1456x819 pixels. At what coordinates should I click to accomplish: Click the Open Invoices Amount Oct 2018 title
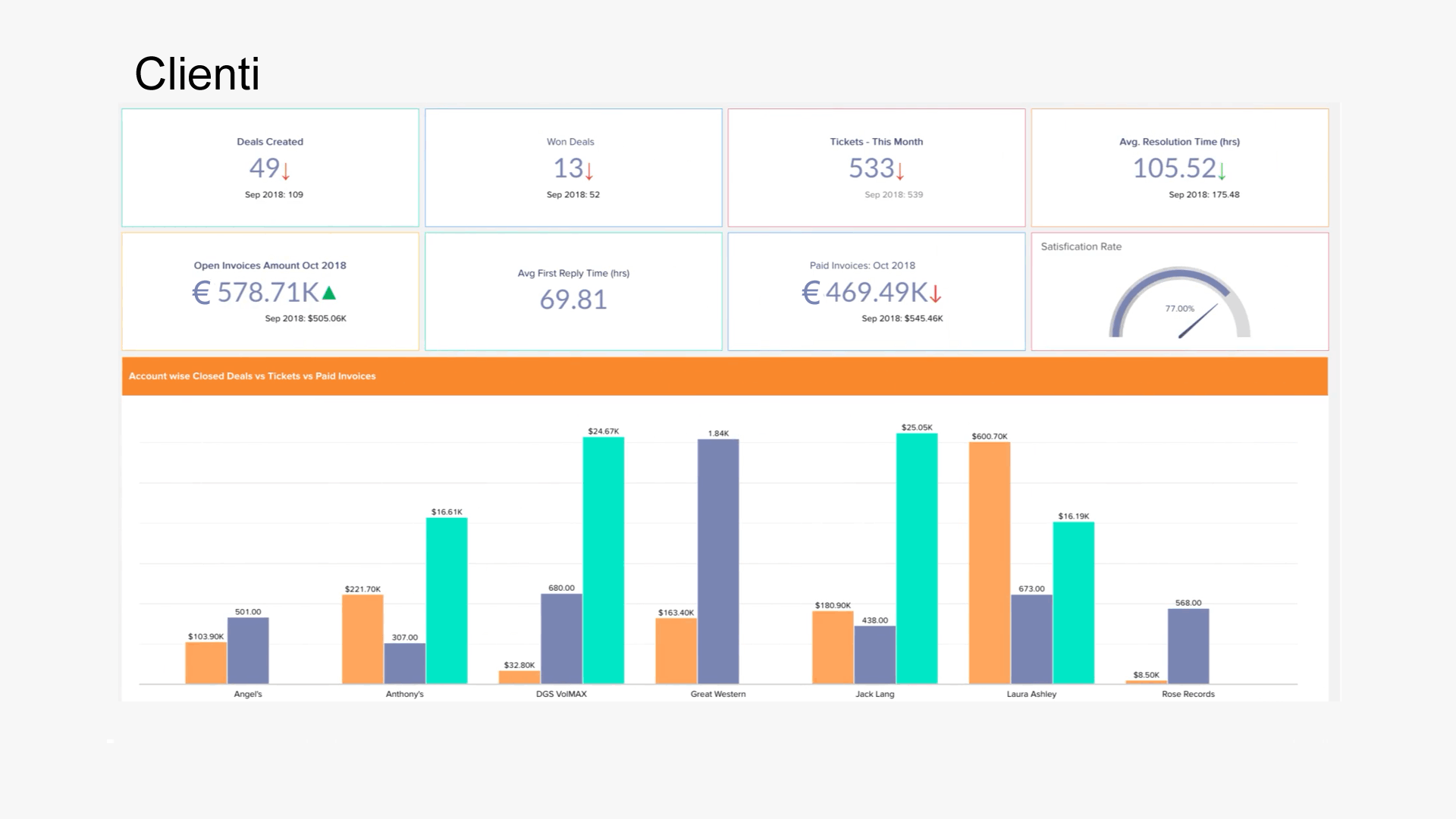[x=270, y=265]
